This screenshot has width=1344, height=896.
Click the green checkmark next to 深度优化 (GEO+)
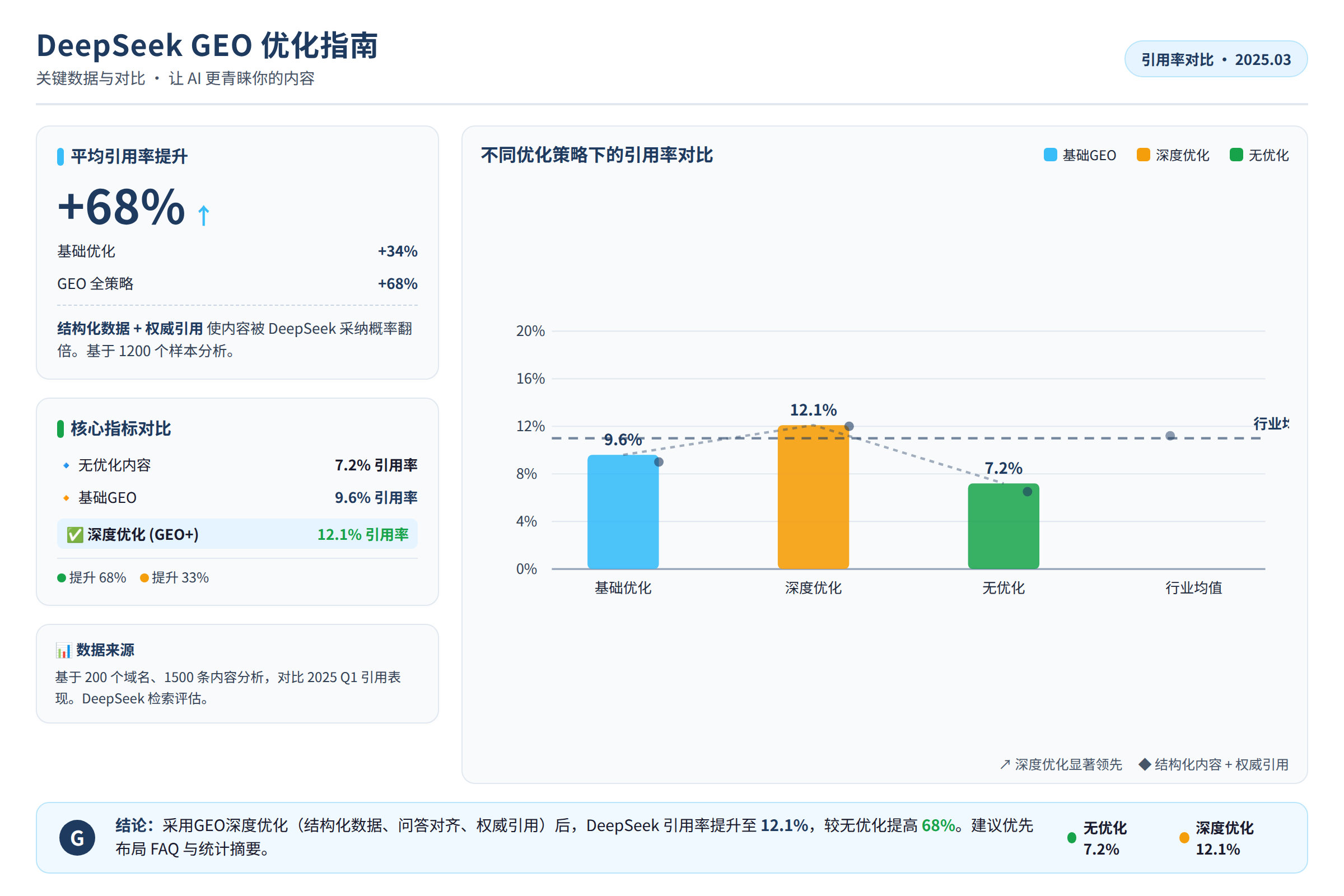pyautogui.click(x=75, y=535)
